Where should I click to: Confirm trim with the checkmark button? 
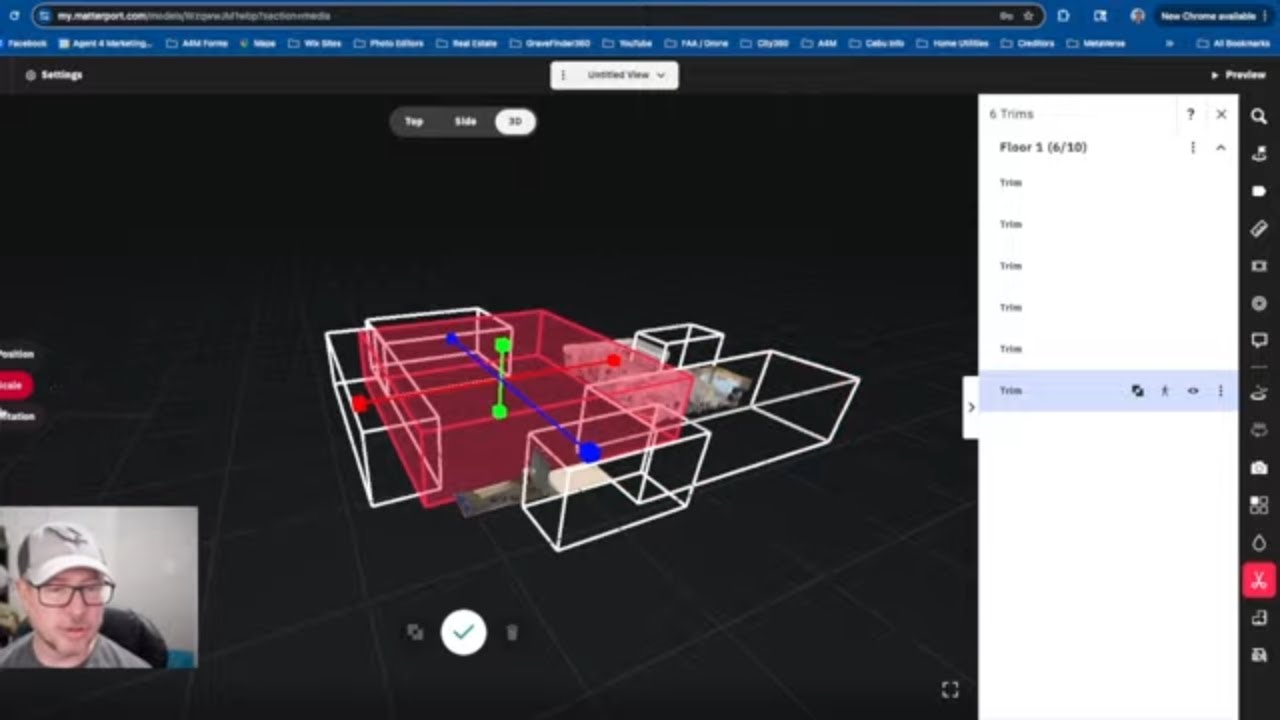(x=463, y=632)
